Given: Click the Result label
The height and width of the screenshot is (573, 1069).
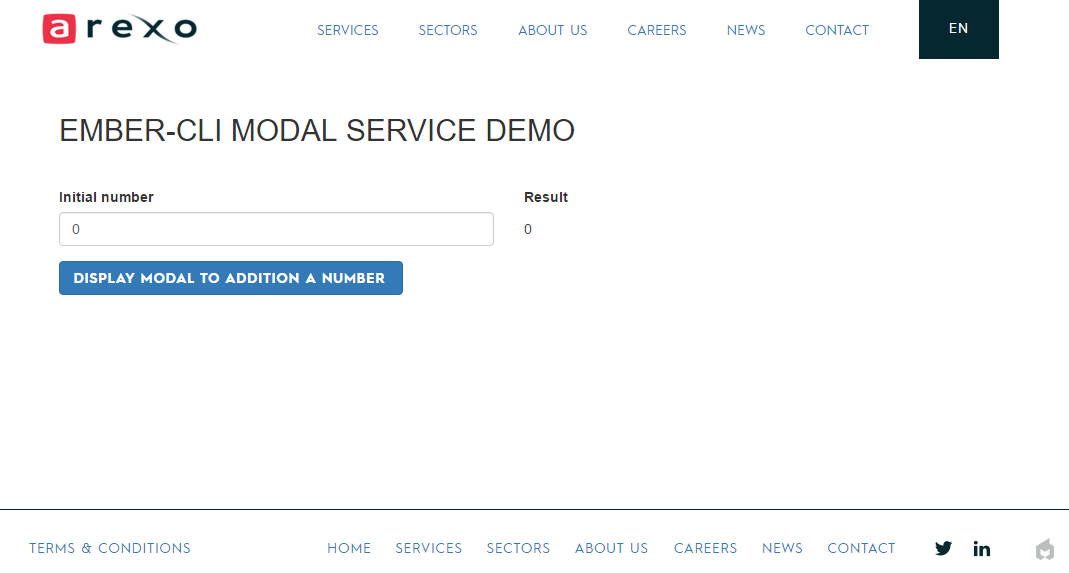Looking at the screenshot, I should pos(546,197).
